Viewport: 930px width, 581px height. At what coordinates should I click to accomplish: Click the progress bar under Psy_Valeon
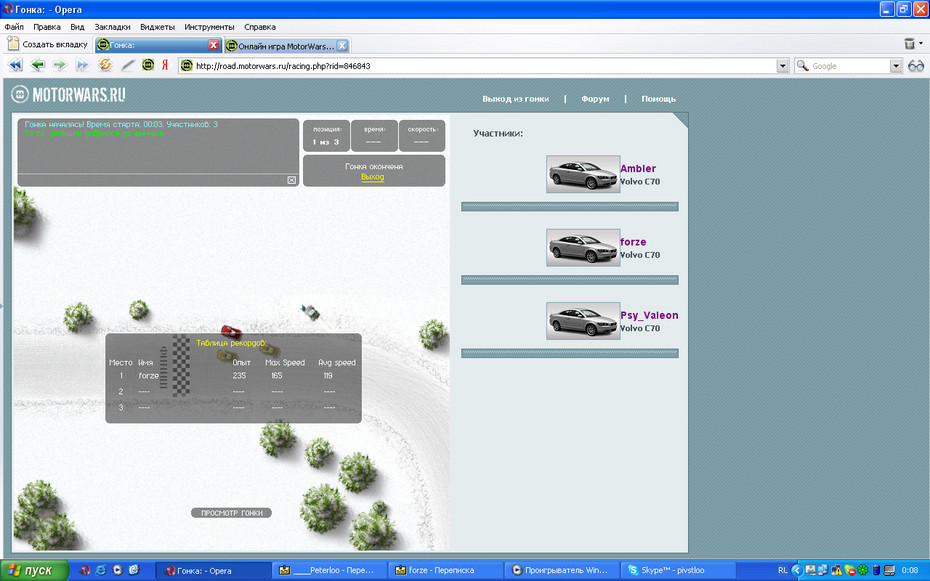click(570, 353)
